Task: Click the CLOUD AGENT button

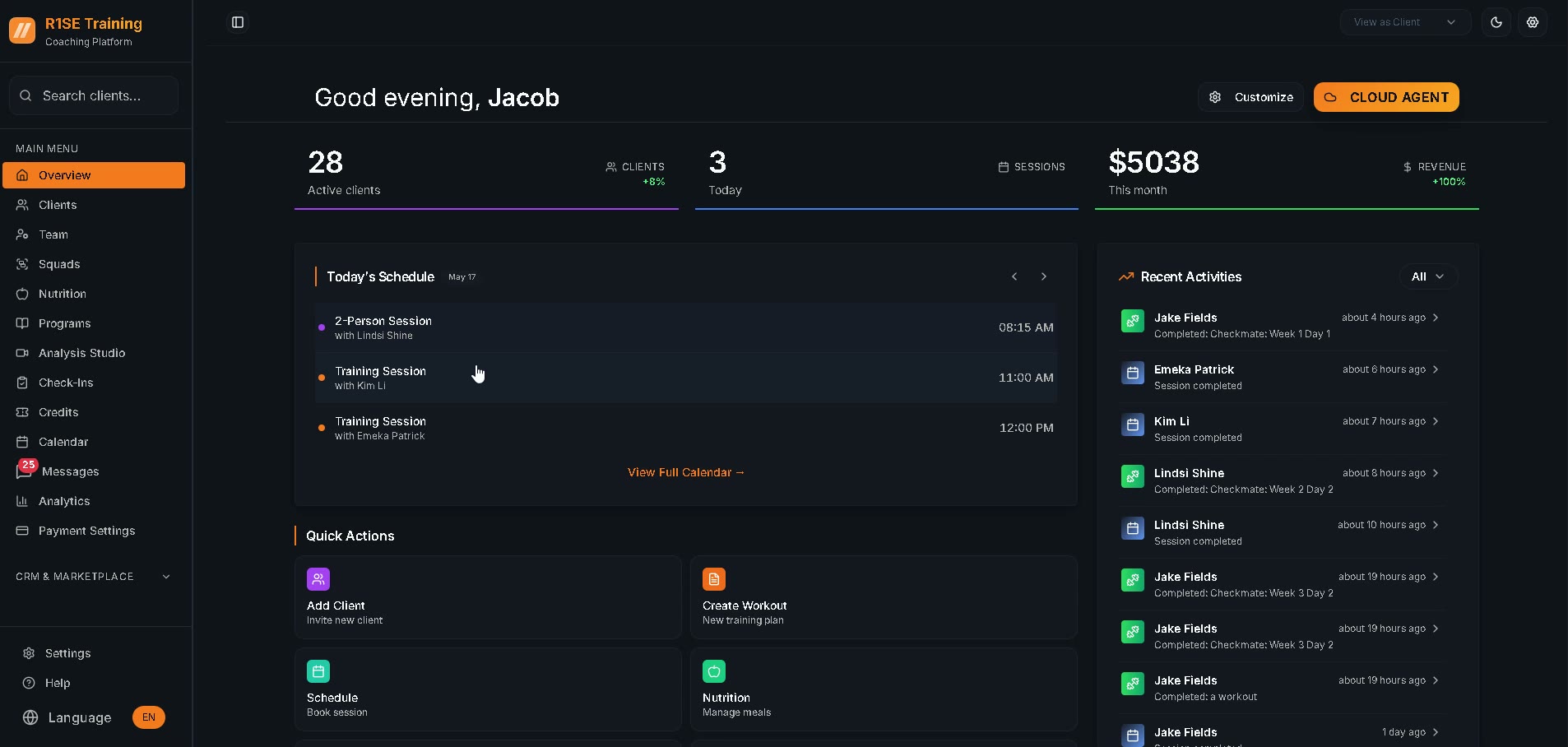Action: 1386,97
